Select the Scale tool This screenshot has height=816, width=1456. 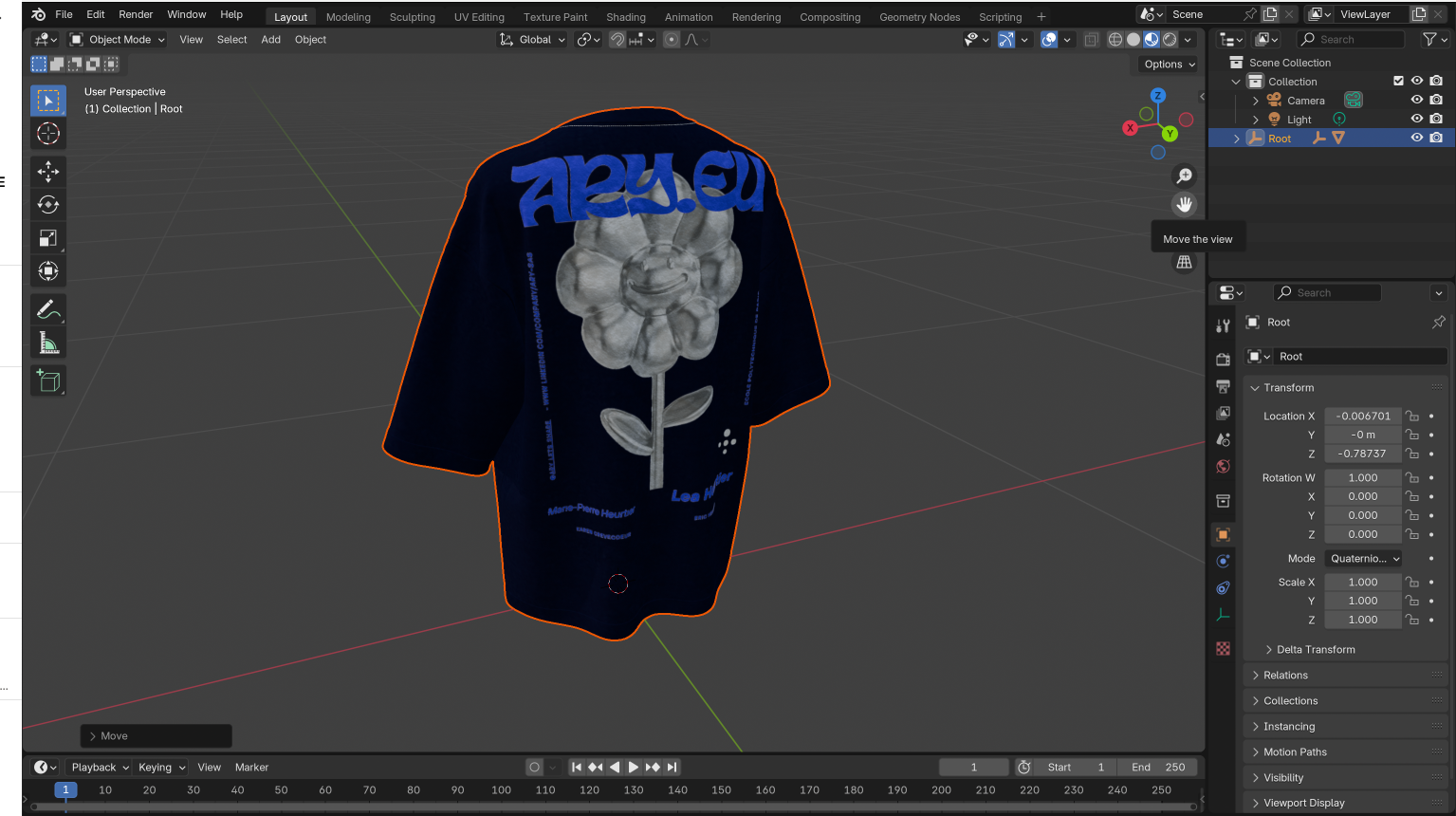48,238
